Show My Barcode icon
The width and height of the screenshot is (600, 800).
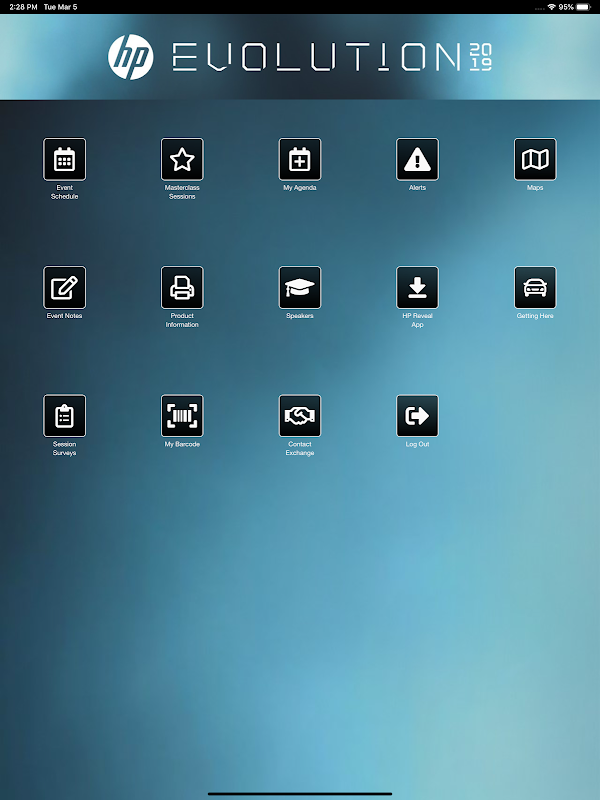pos(182,416)
